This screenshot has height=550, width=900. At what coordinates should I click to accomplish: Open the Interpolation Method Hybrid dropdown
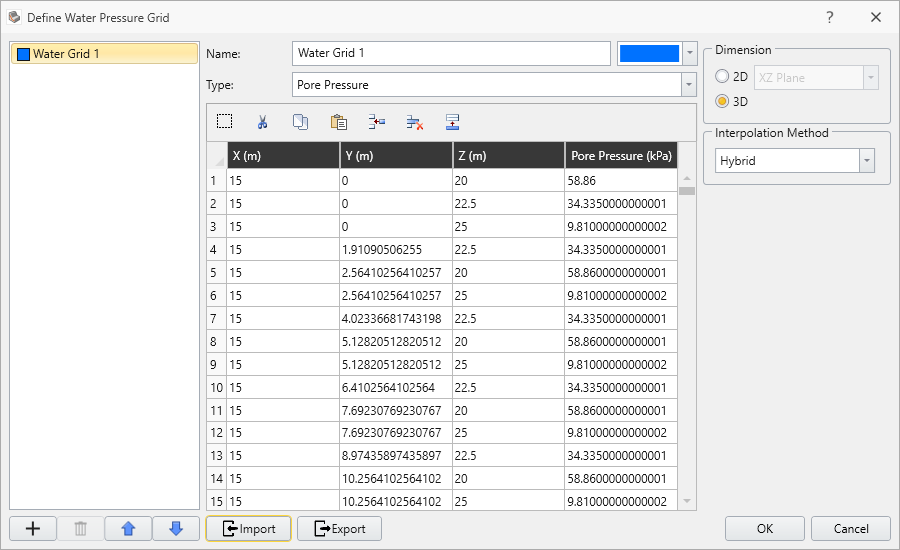(867, 161)
